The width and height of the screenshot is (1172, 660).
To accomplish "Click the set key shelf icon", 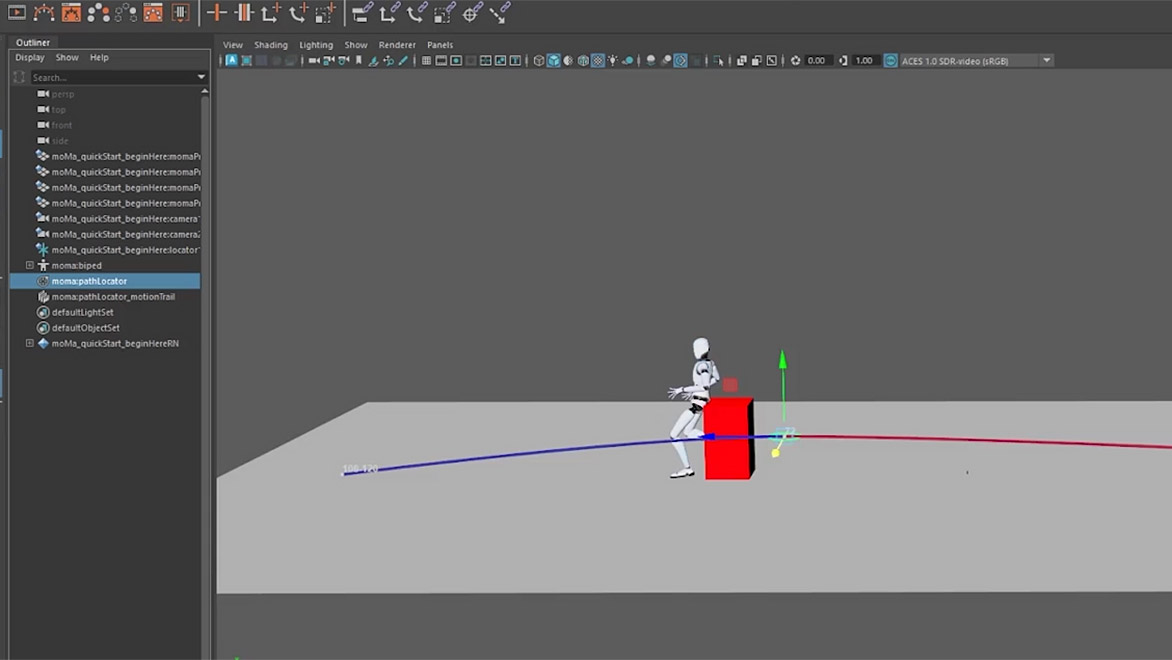I will [x=217, y=12].
